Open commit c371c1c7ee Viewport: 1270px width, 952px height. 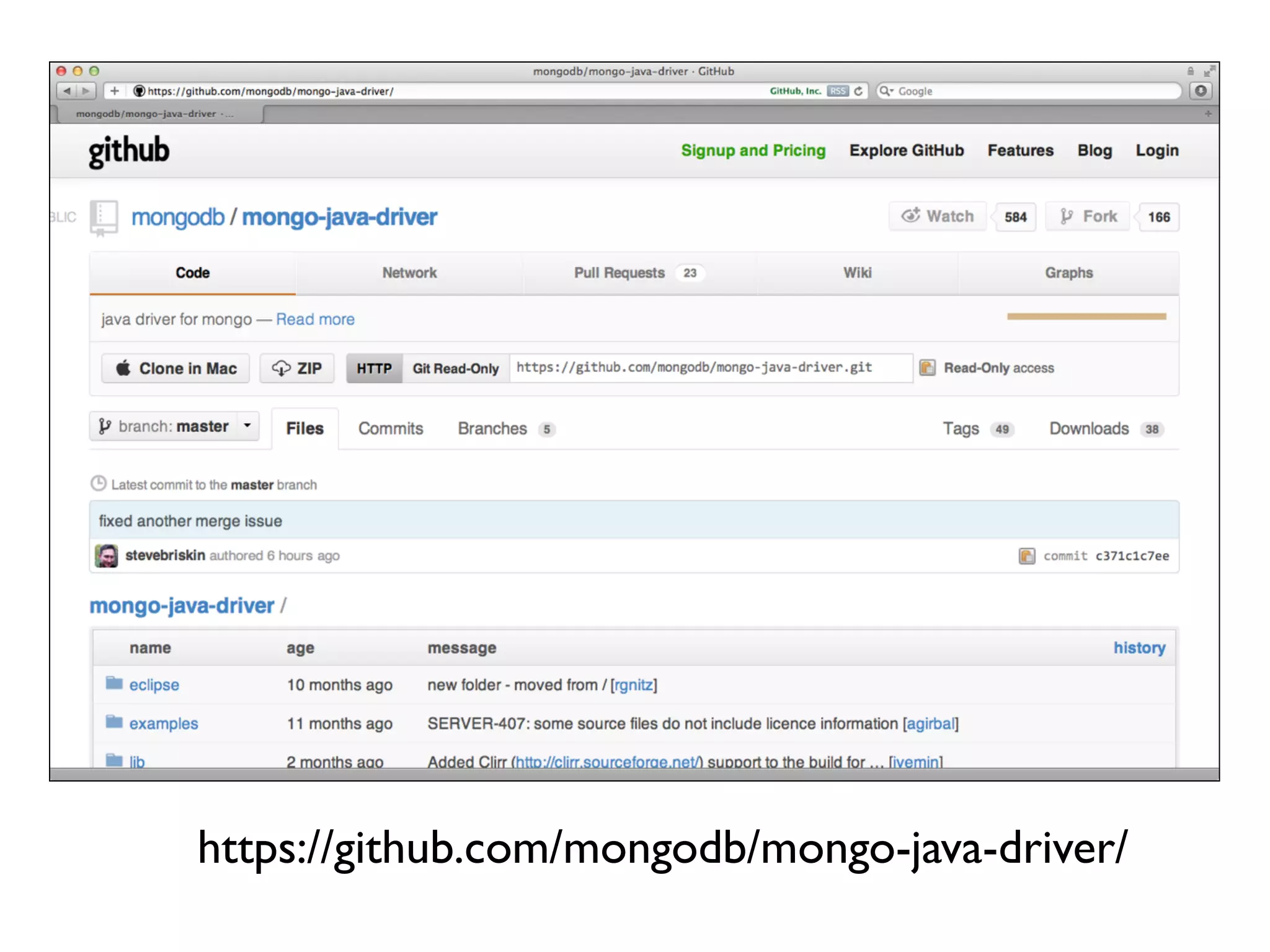point(1132,556)
